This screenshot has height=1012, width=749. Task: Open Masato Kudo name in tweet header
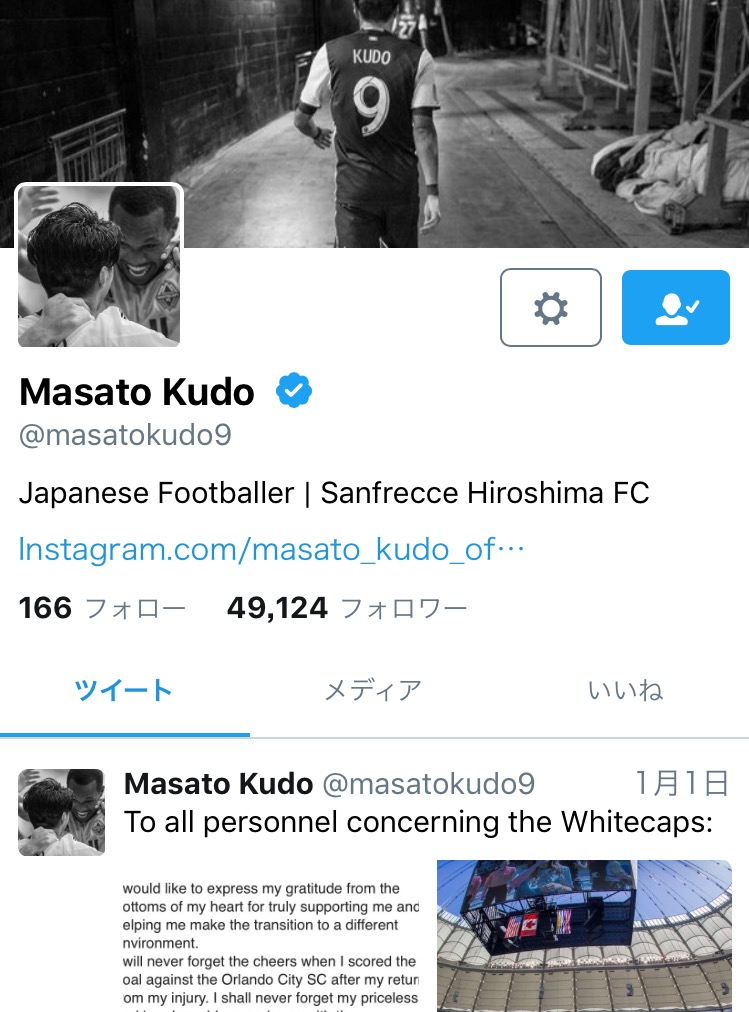(x=218, y=784)
